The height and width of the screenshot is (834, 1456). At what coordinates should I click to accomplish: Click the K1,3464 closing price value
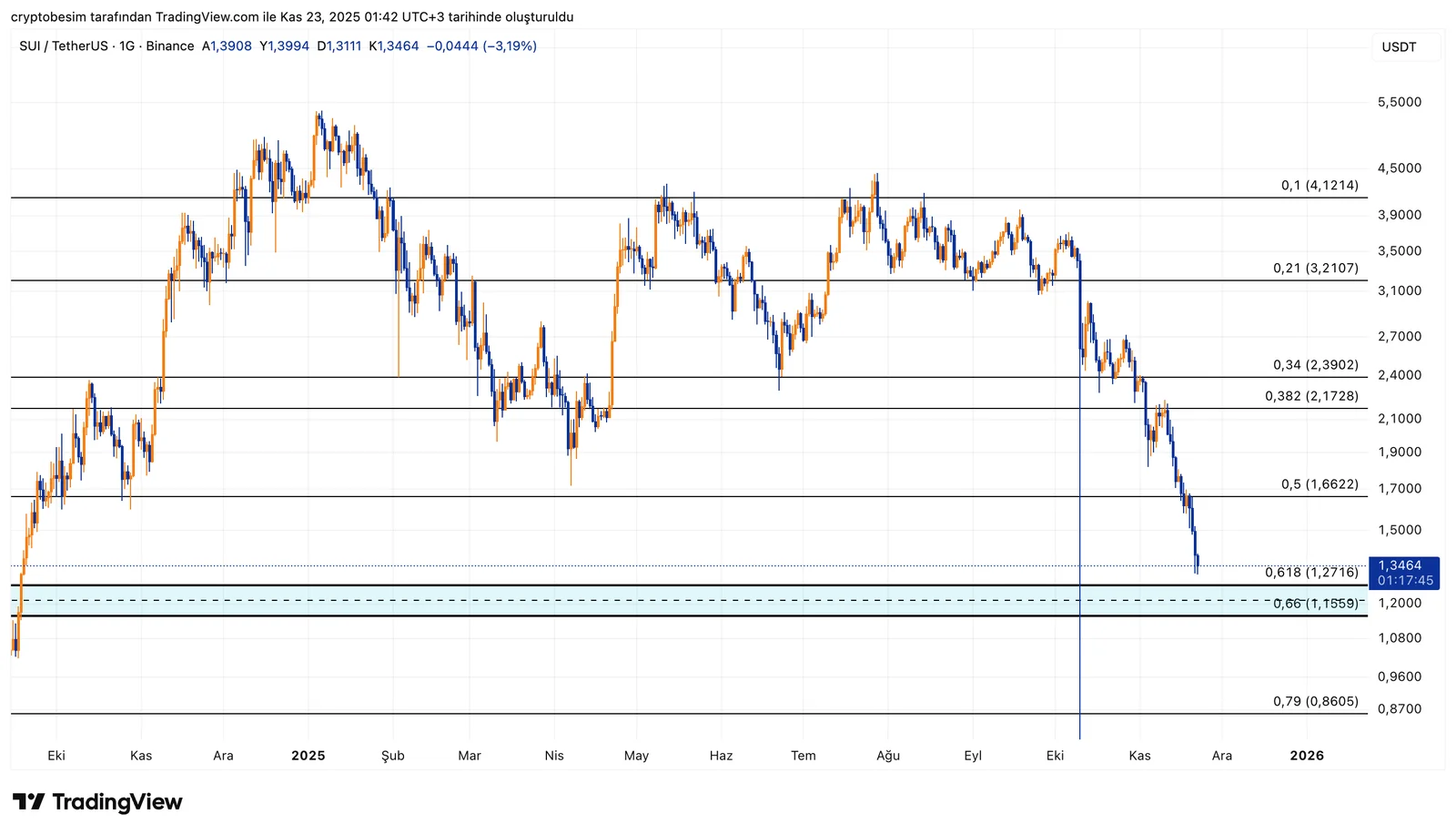[394, 46]
